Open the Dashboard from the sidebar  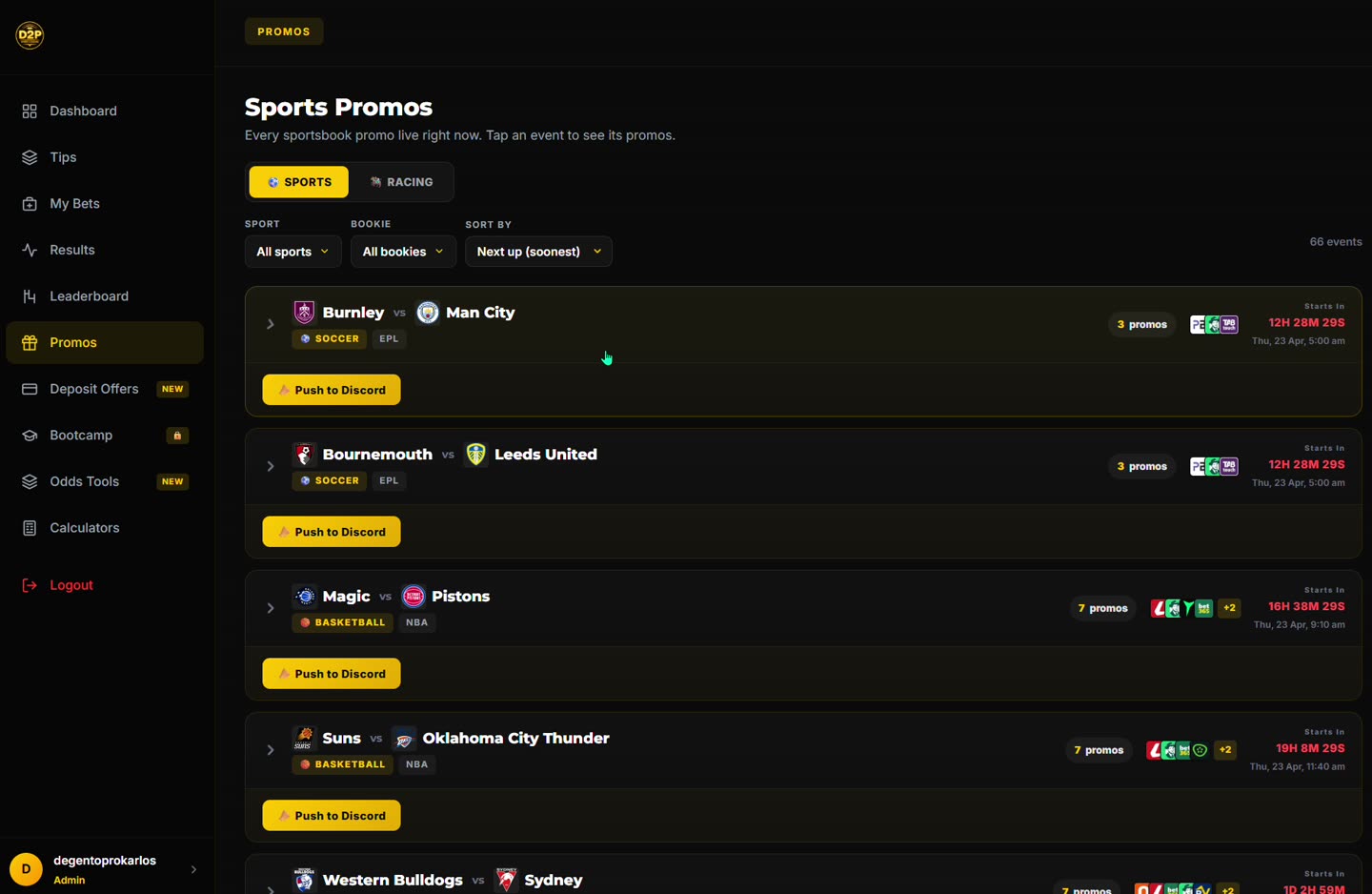pos(83,111)
